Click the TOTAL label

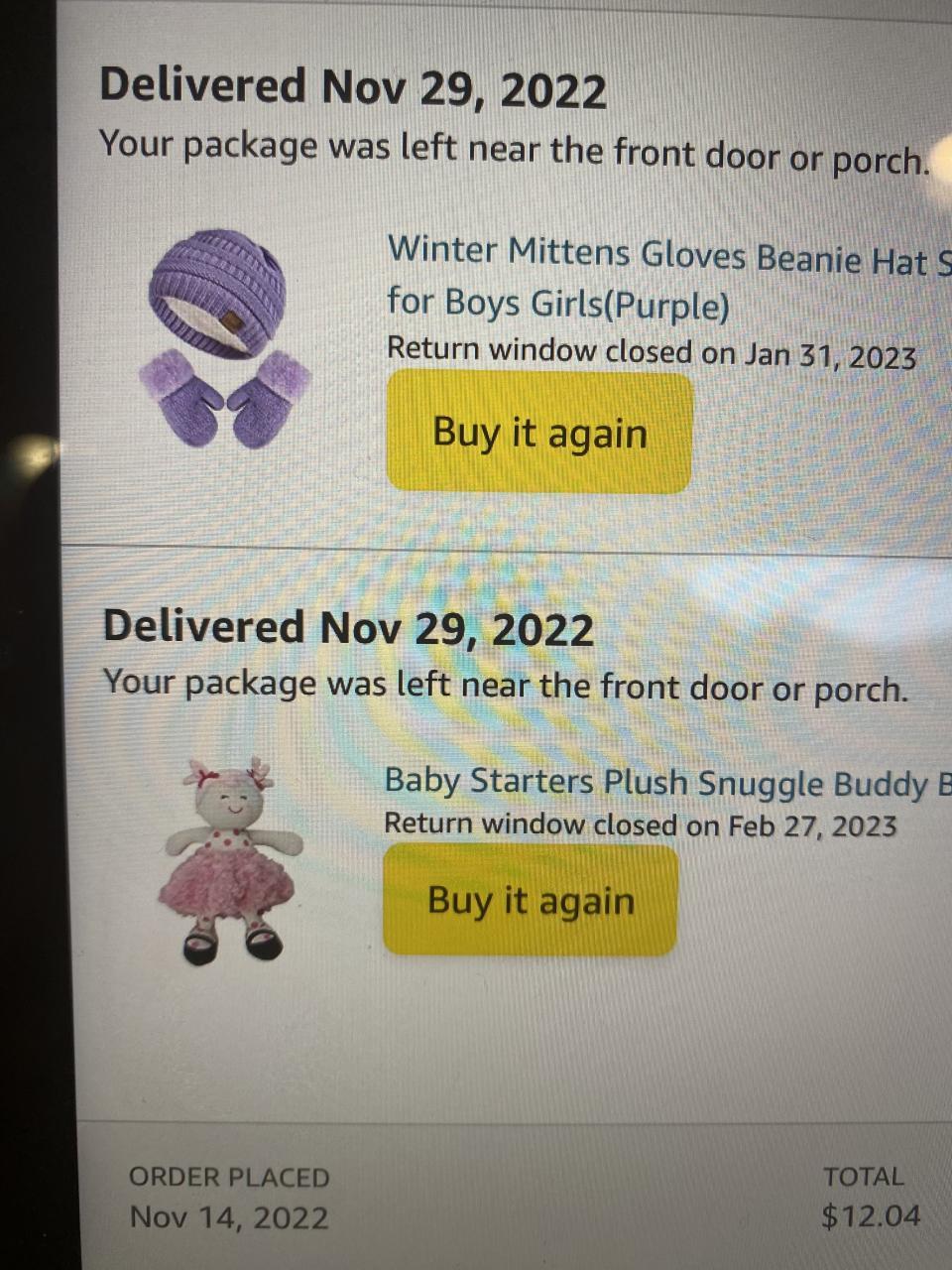click(x=864, y=1177)
